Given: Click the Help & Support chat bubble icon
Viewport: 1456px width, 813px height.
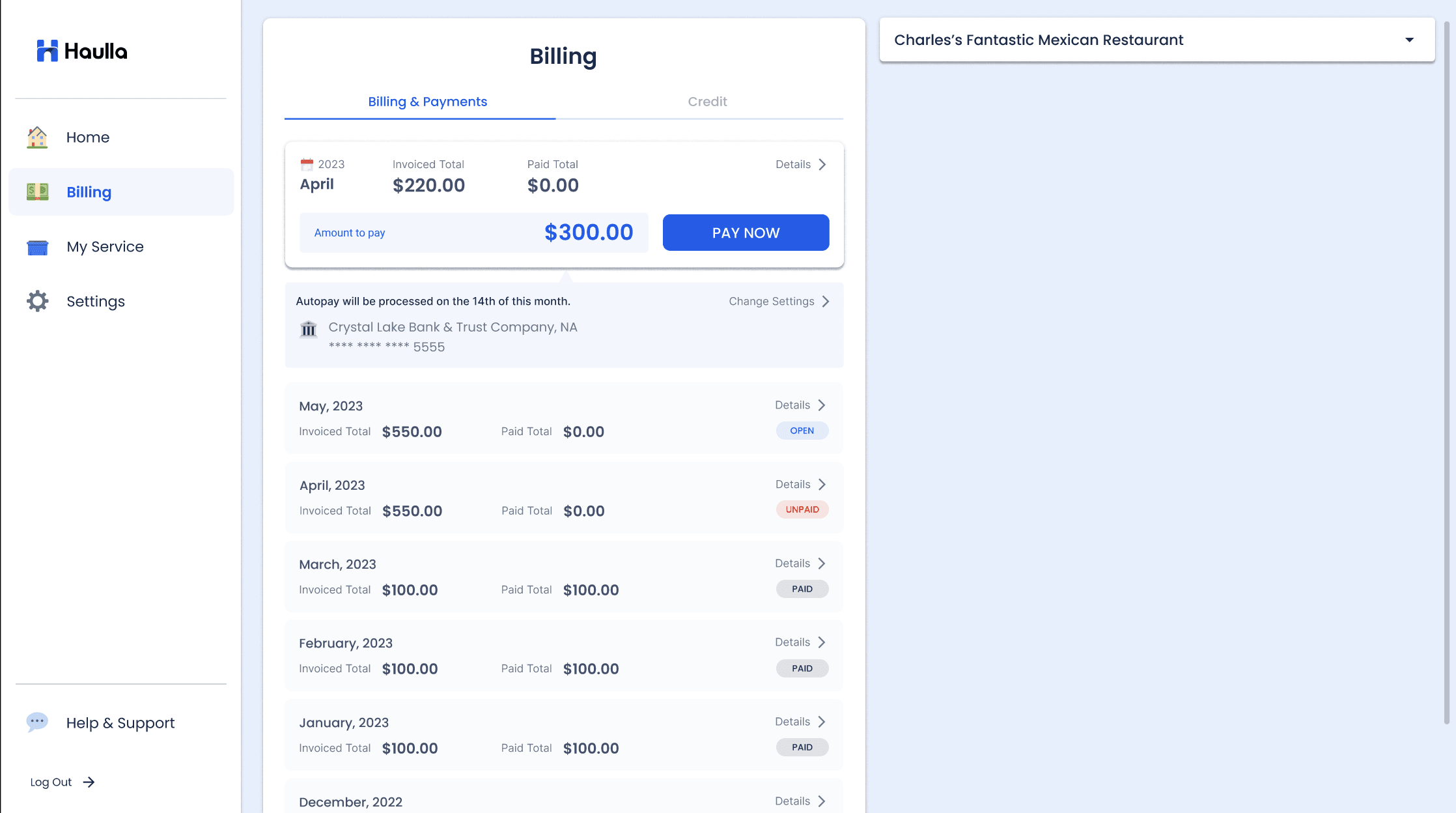Looking at the screenshot, I should click(x=37, y=722).
